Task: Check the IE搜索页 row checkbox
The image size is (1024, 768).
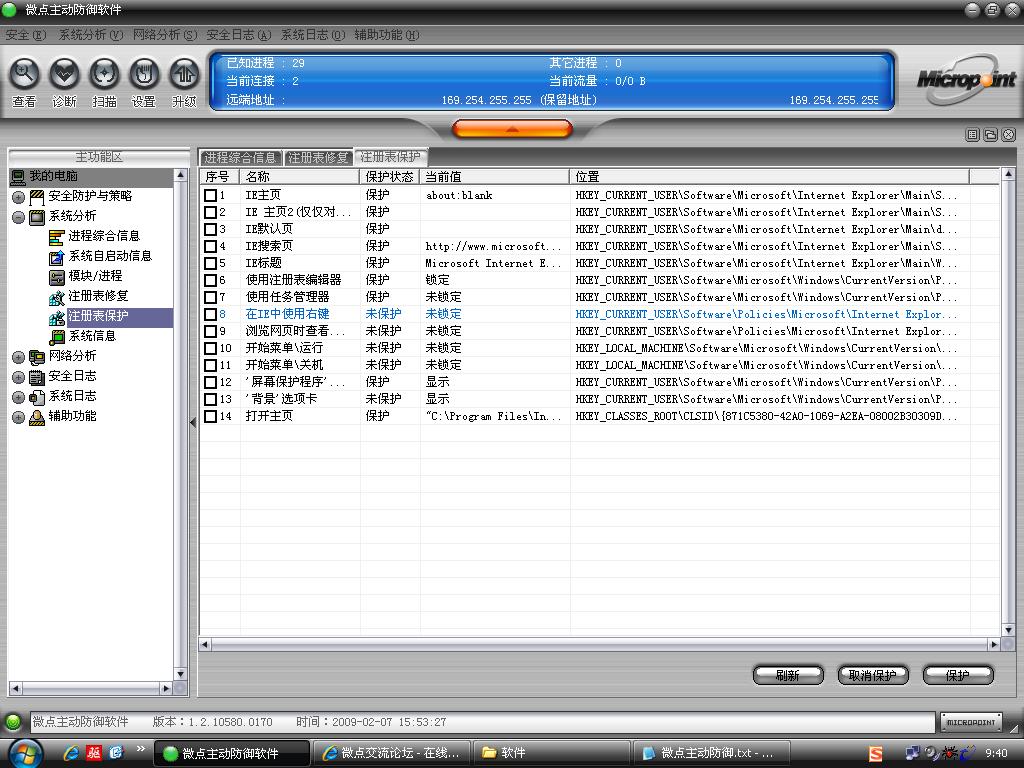Action: [x=210, y=246]
